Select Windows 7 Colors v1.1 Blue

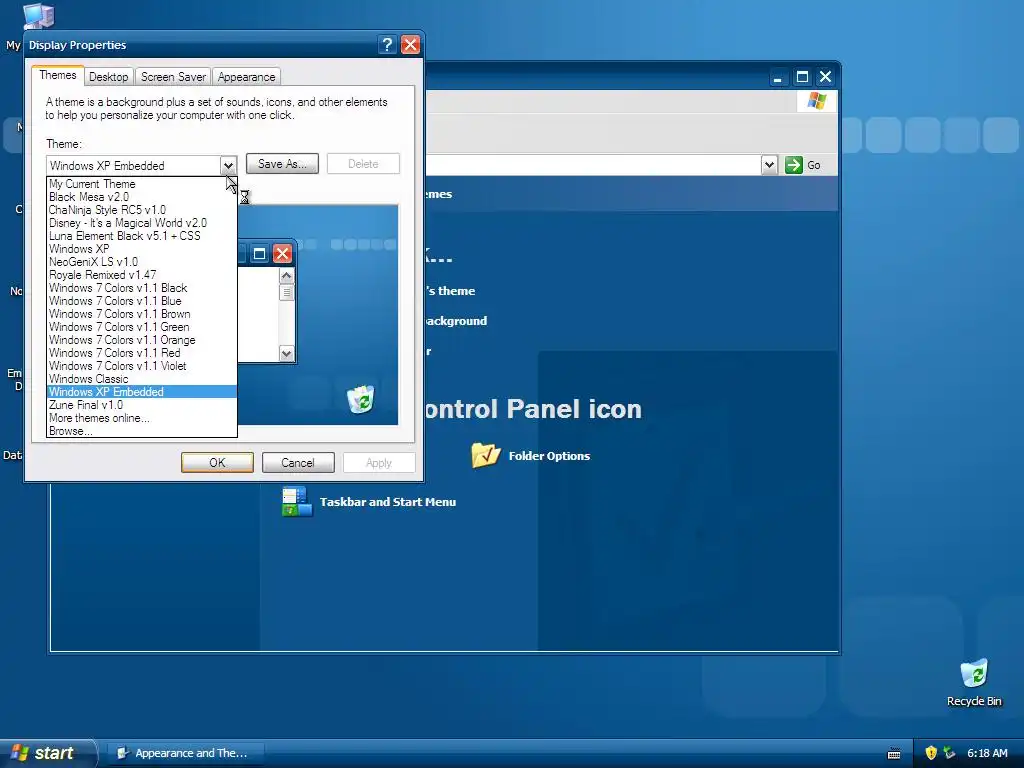[142, 301]
